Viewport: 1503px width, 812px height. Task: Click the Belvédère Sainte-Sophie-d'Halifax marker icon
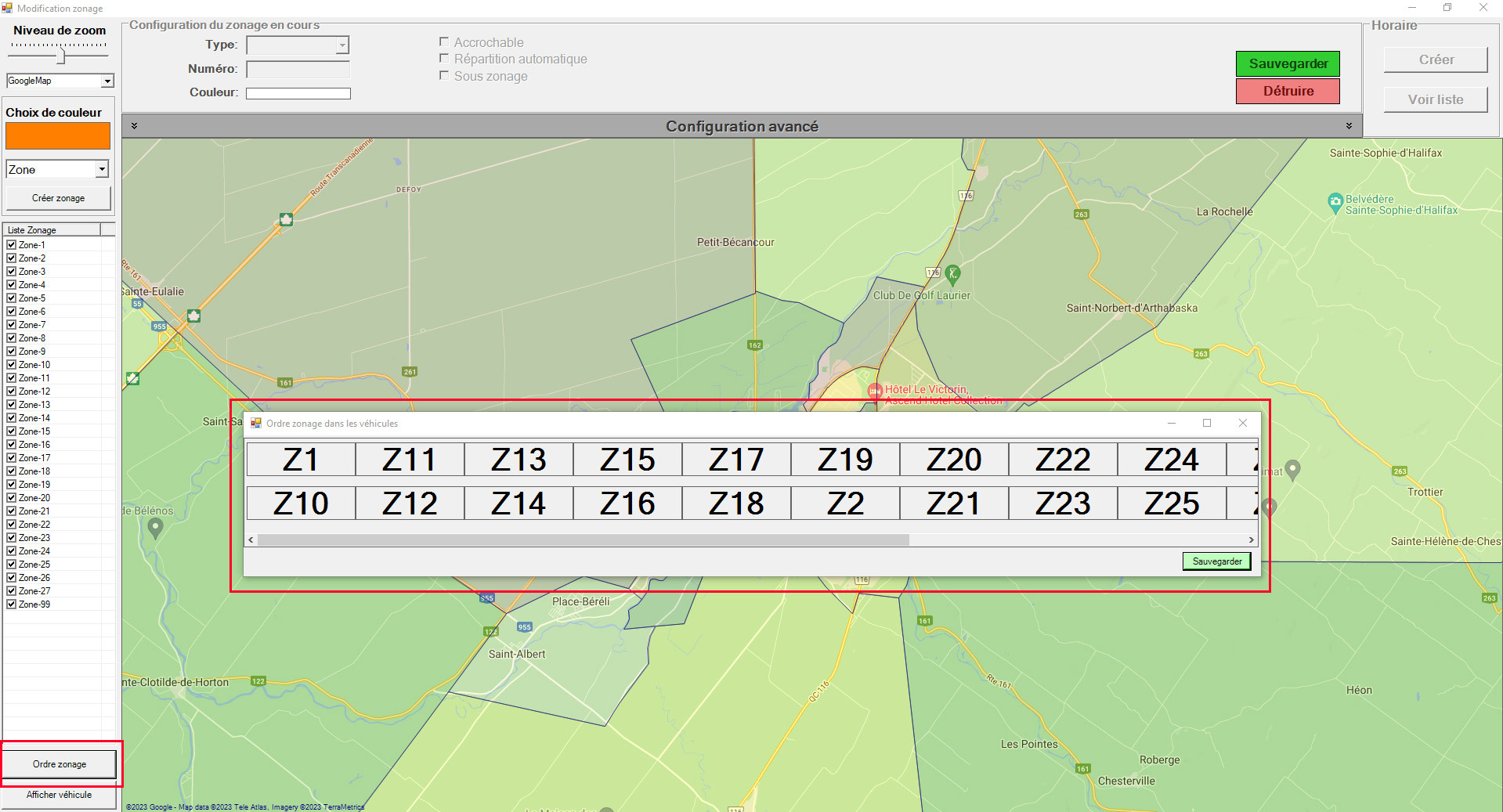pos(1335,203)
